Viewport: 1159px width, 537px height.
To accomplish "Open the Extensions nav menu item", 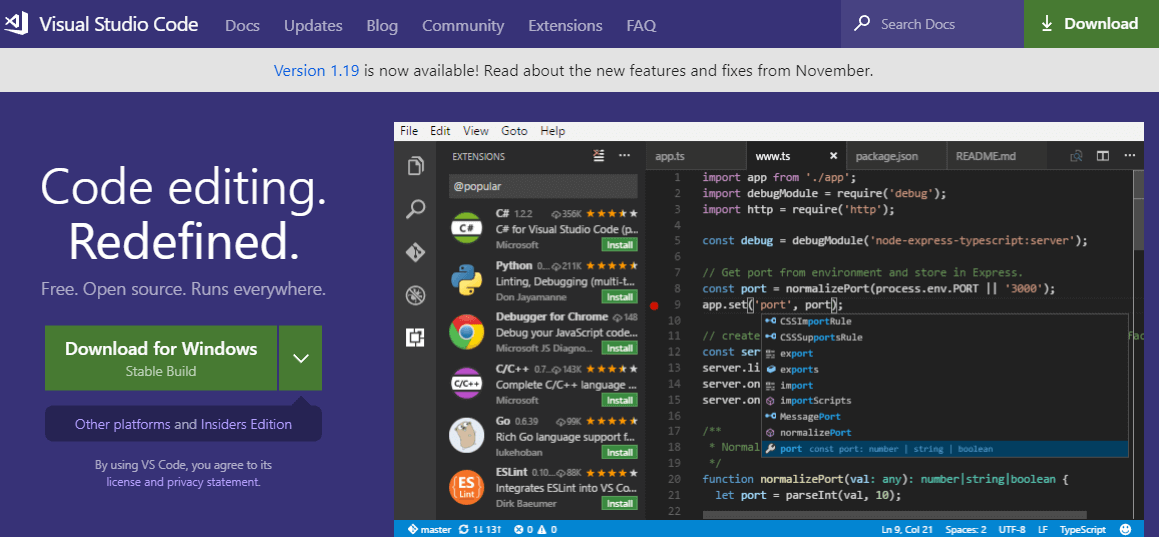I will click(565, 26).
